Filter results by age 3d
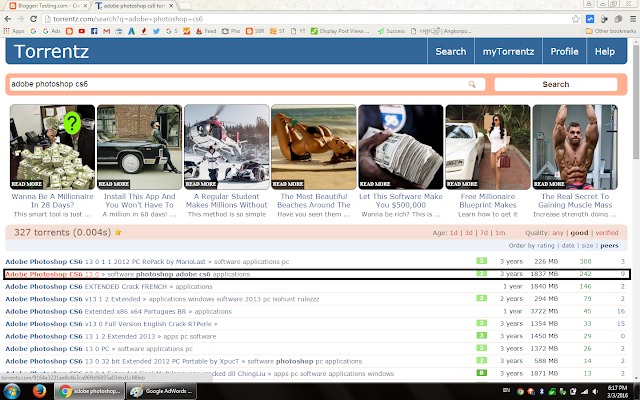Image resolution: width=640 pixels, height=400 pixels. [469, 233]
